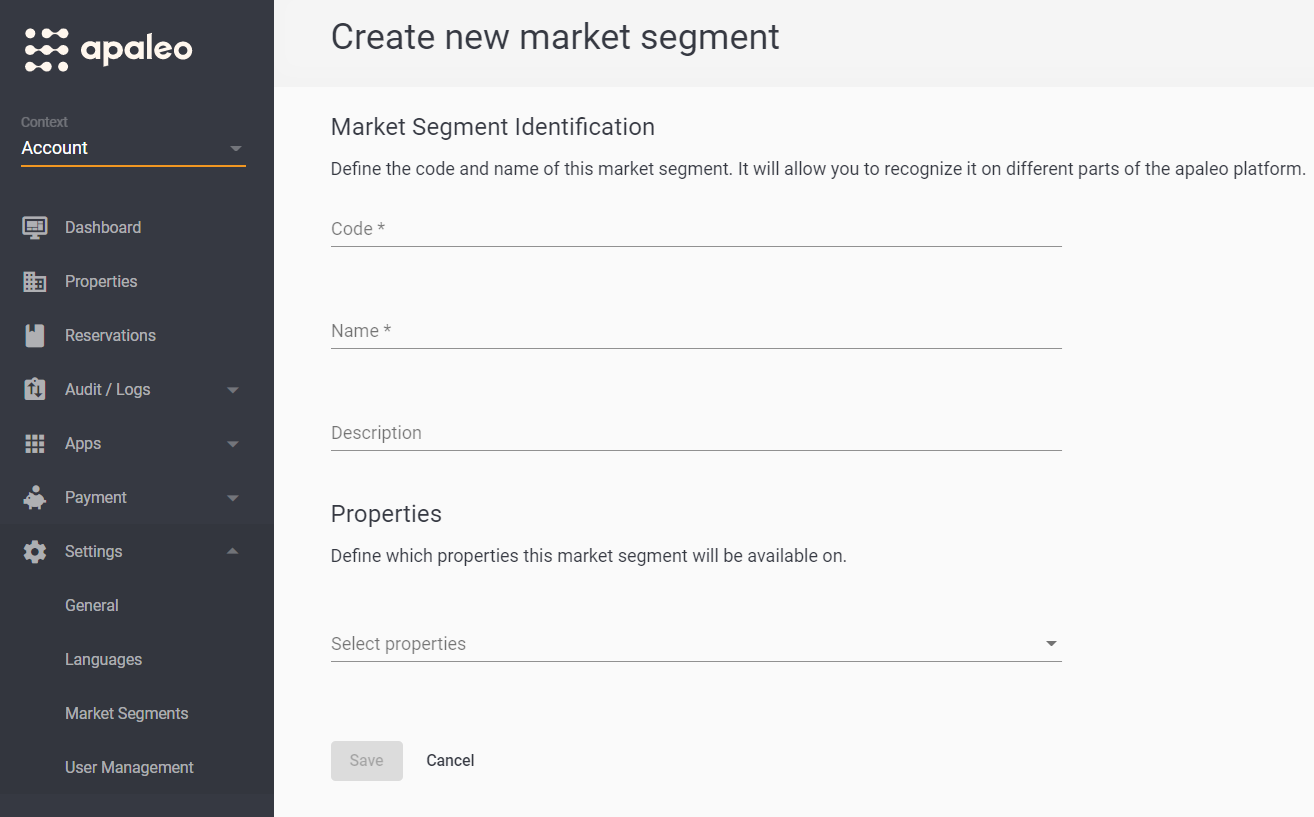
Task: Open the Context Account dropdown
Action: (x=133, y=148)
